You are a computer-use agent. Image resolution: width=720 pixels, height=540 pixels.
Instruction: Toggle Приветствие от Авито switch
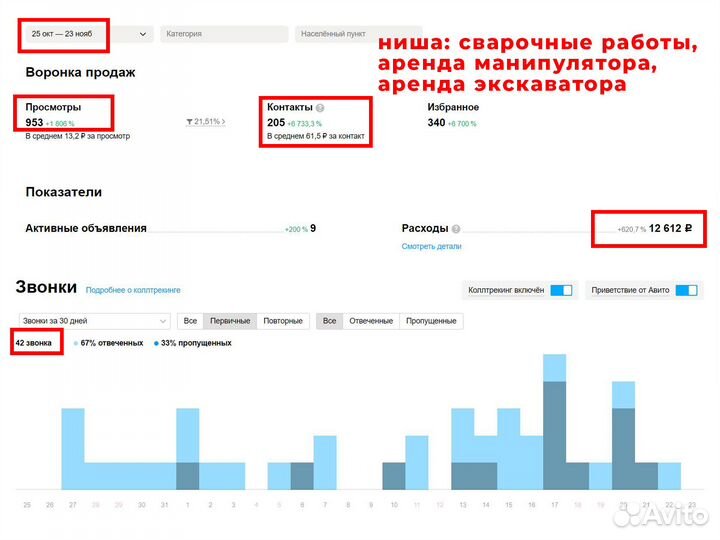[x=686, y=290]
